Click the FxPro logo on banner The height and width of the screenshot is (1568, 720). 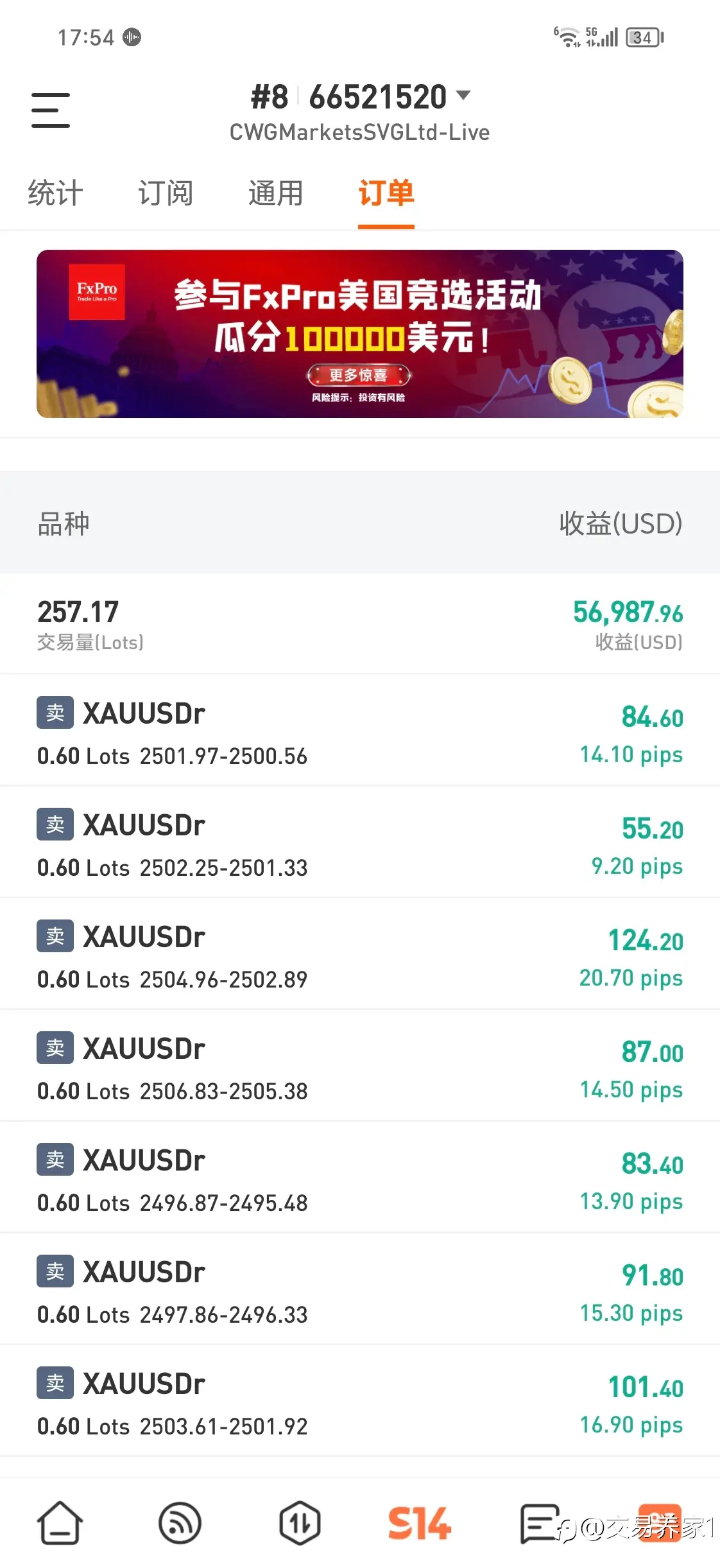pos(97,292)
